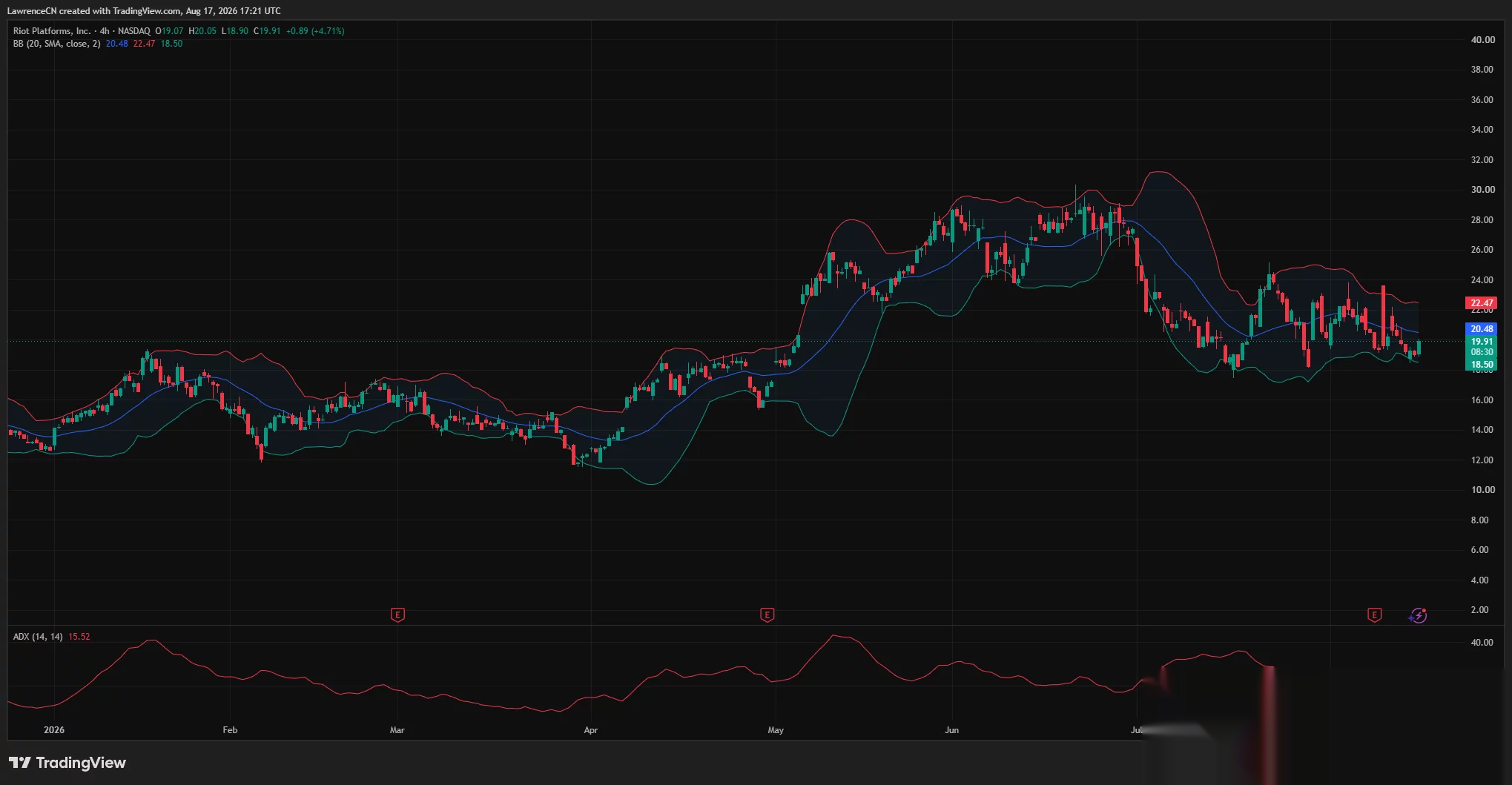The height and width of the screenshot is (785, 1512).
Task: Click 40.00 on the main price scale
Action: click(1482, 40)
